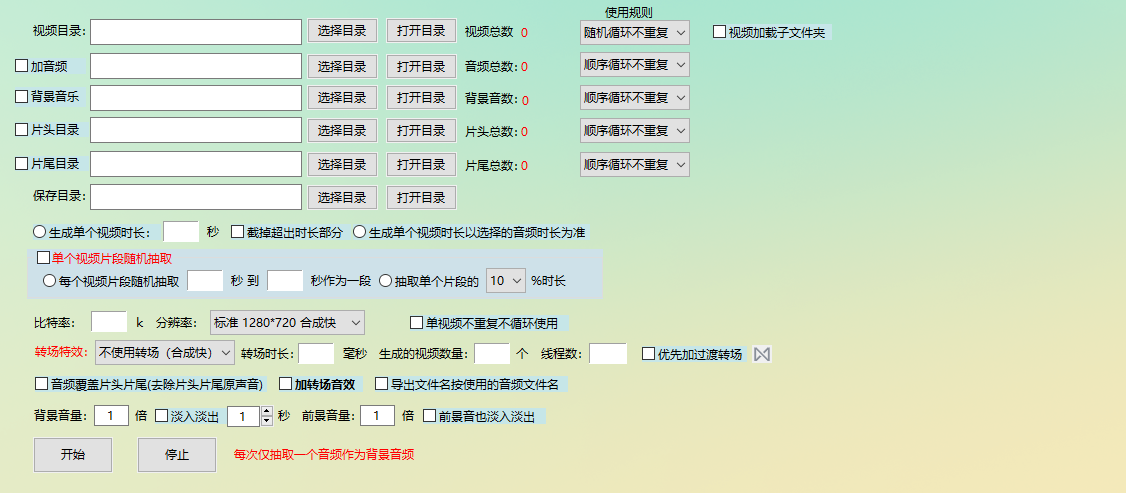
Task: Focus the 视频目录 path field
Action: (x=195, y=32)
